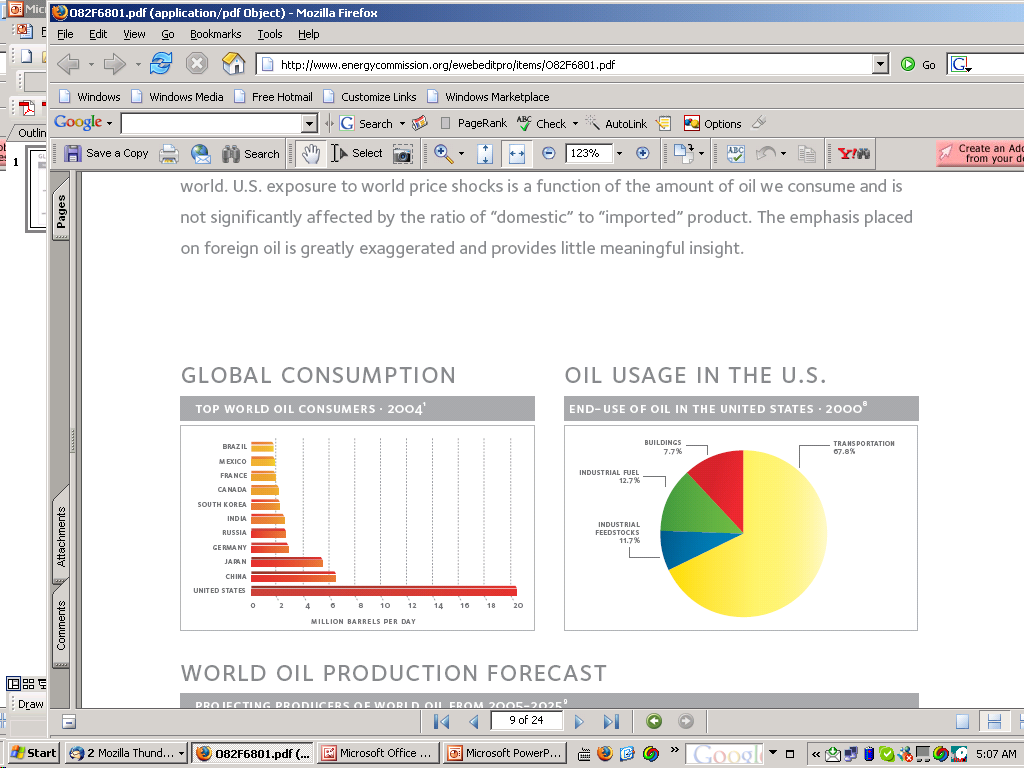
Task: Go to Firefox home page icon
Action: 233,64
